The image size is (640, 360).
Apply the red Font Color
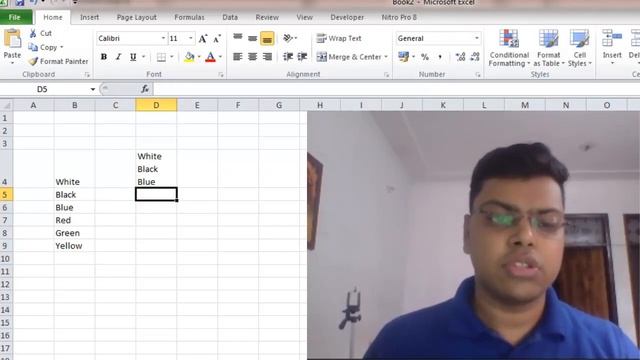point(210,57)
